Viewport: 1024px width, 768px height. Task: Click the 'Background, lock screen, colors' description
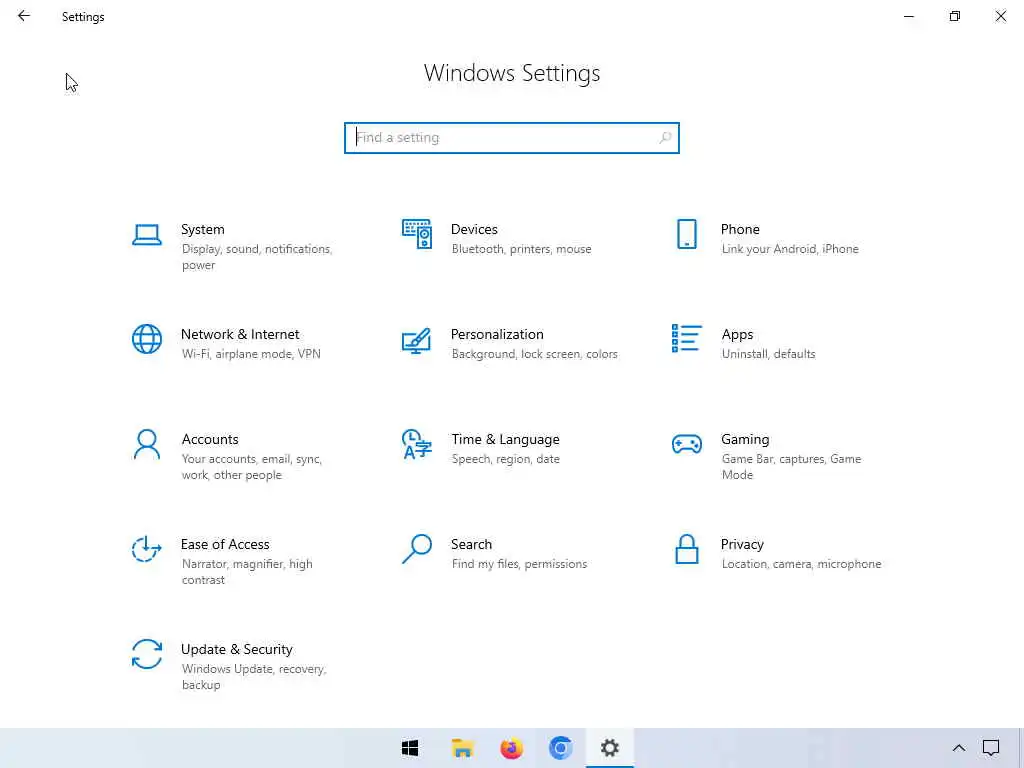point(534,354)
